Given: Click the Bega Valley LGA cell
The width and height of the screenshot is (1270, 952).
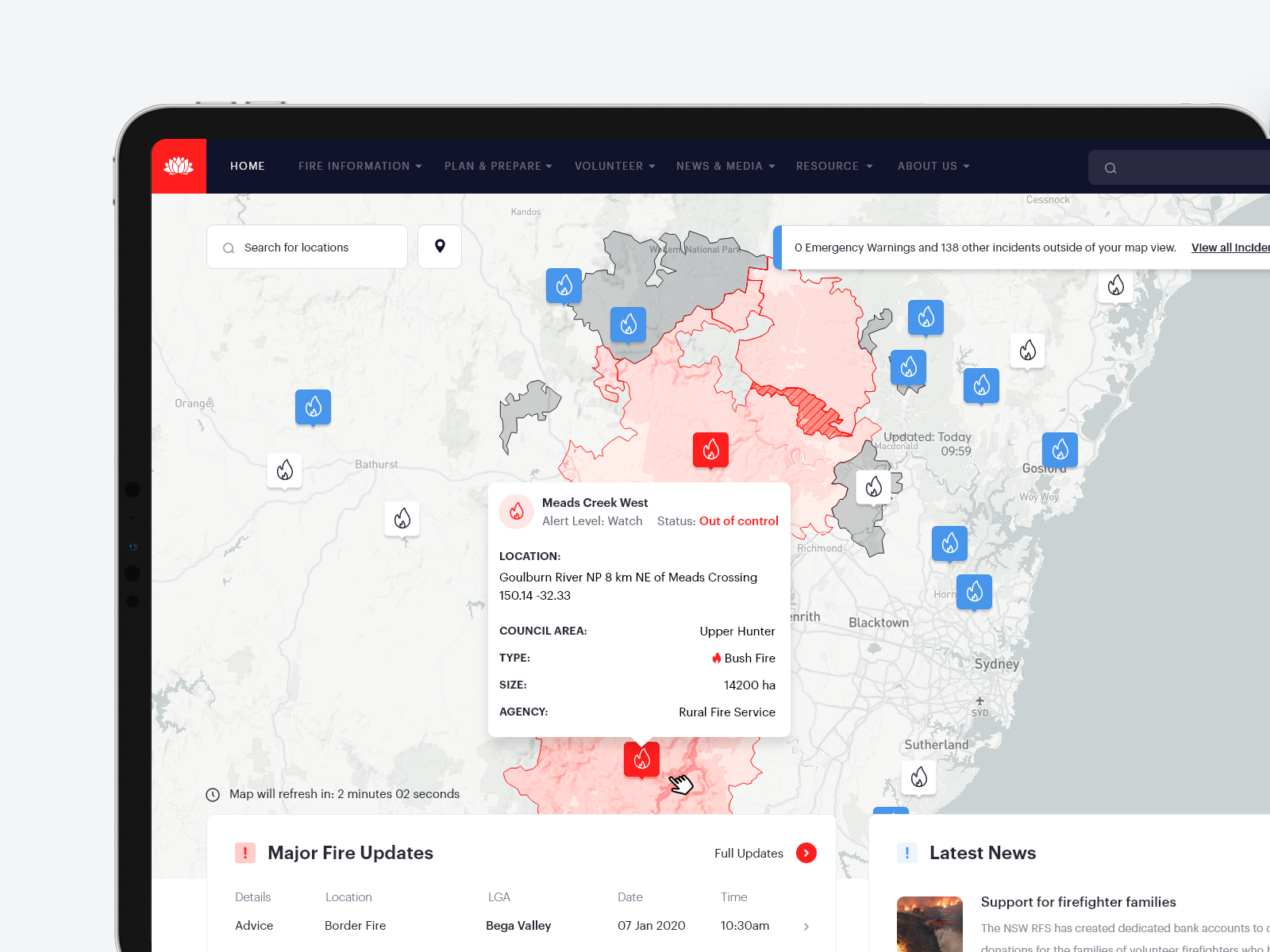Looking at the screenshot, I should 518,925.
